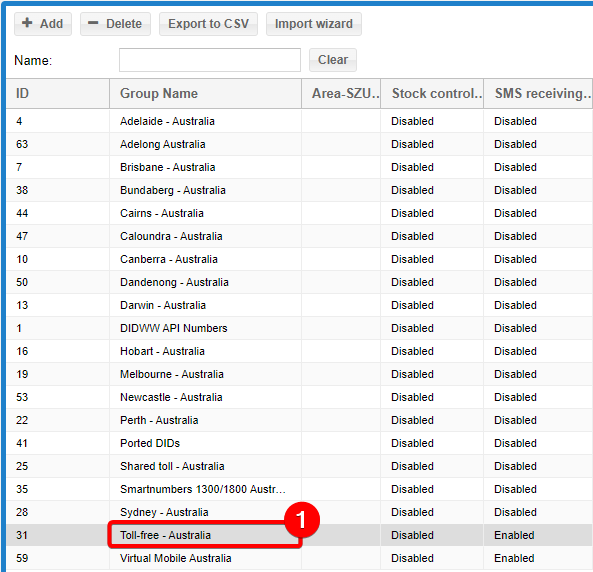Sort by ID column header
This screenshot has width=593, height=572.
[58, 93]
